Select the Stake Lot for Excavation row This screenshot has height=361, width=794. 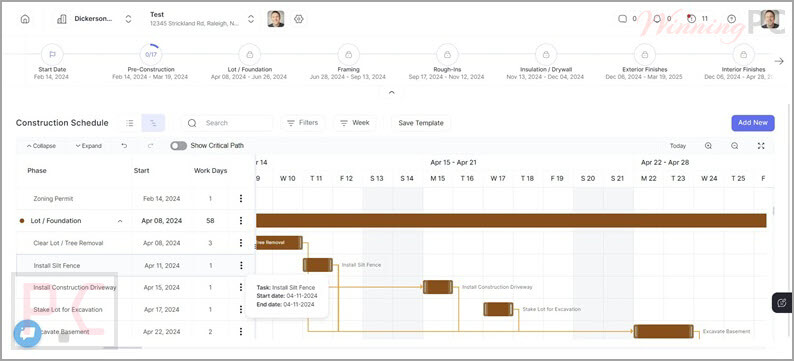point(135,309)
